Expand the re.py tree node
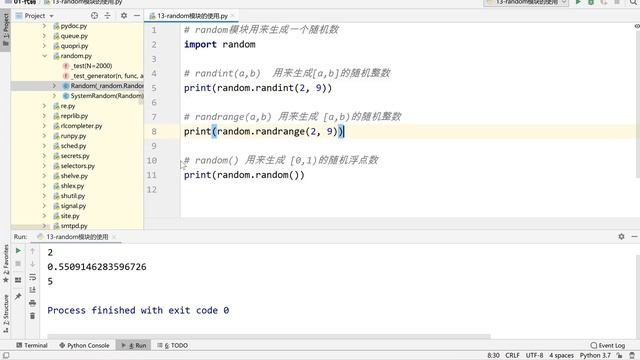 pyautogui.click(x=44, y=106)
